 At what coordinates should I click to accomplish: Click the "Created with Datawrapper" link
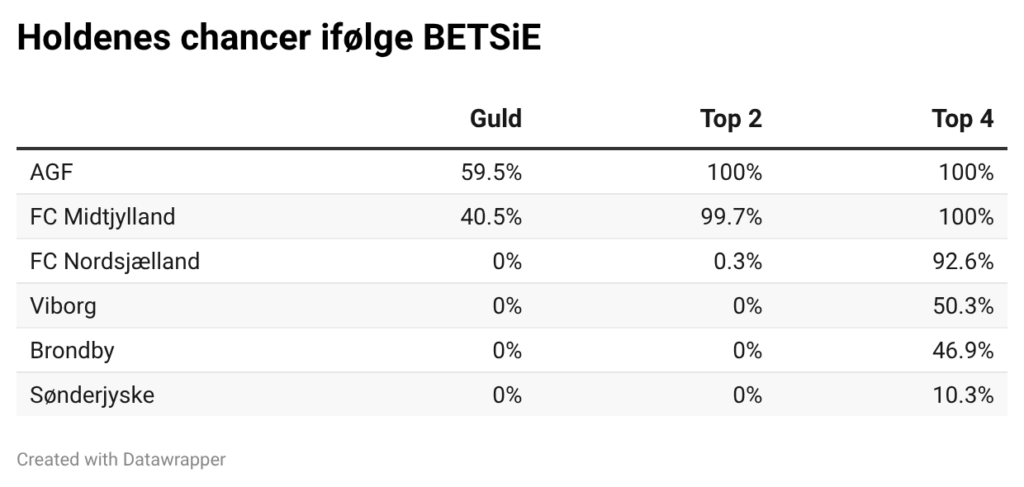pyautogui.click(x=121, y=459)
